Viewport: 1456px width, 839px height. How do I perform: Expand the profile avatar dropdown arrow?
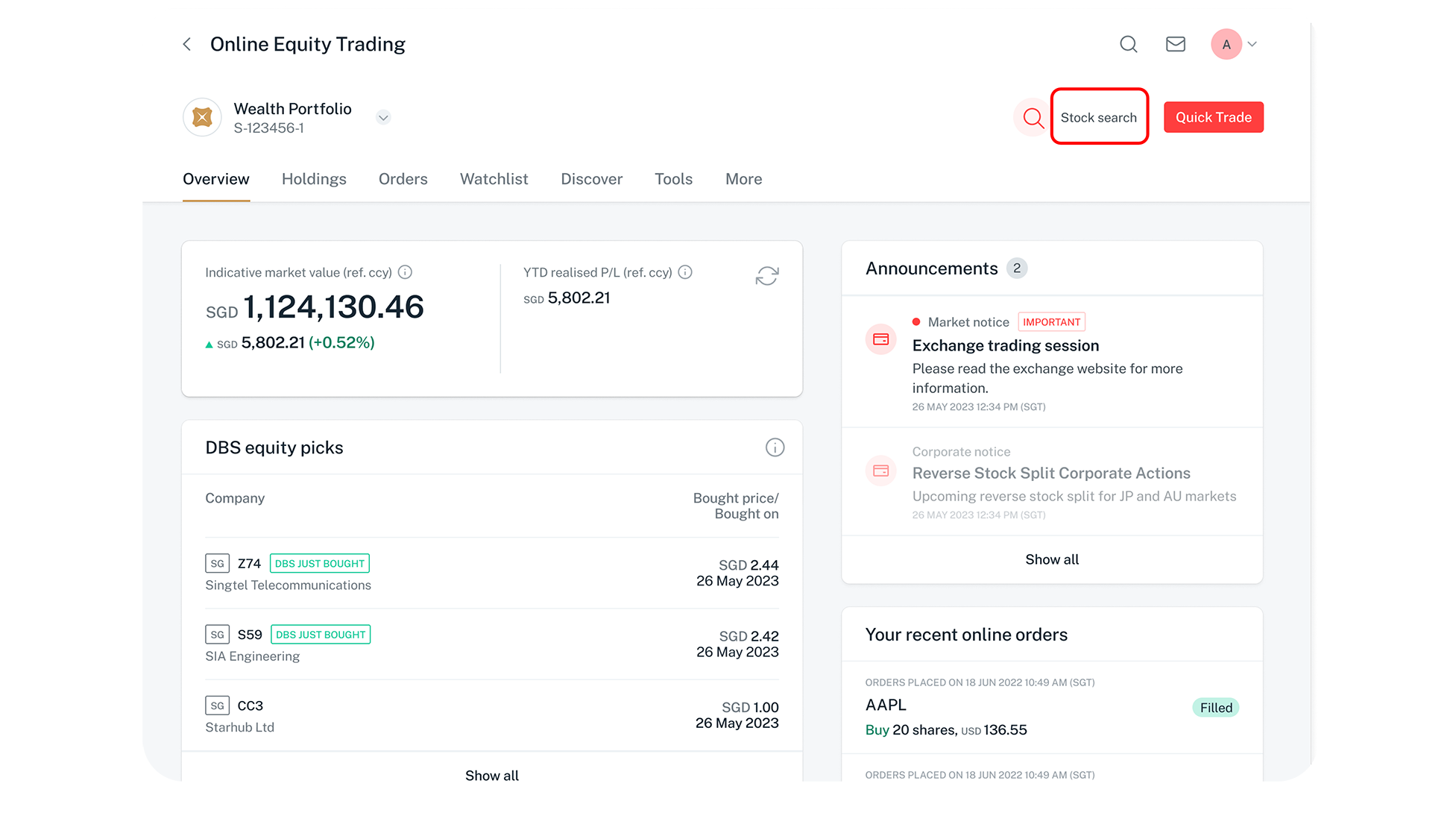point(1252,44)
